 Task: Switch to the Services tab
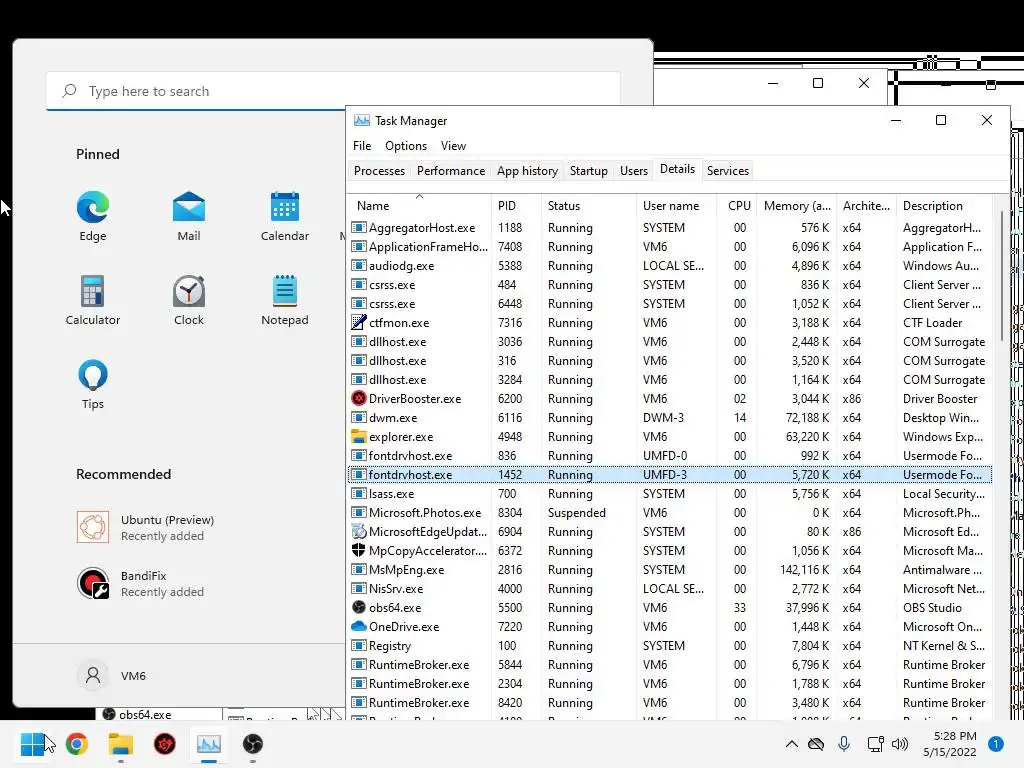coord(728,170)
